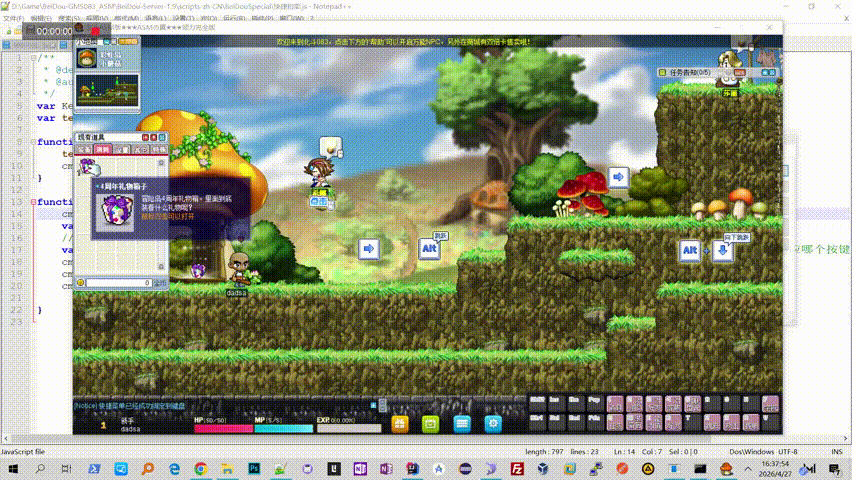Open PowerShell from the taskbar

point(94,469)
